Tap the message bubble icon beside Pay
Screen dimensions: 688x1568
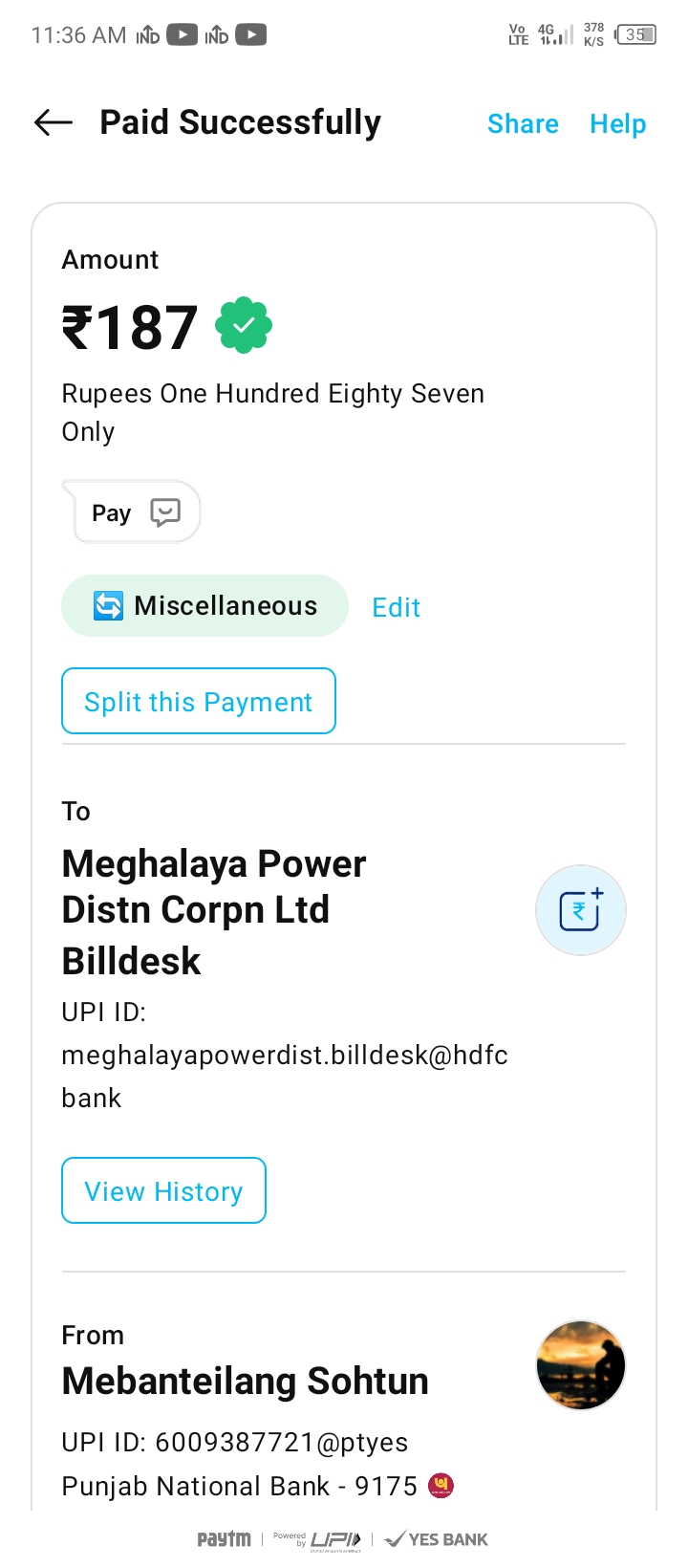click(x=165, y=512)
